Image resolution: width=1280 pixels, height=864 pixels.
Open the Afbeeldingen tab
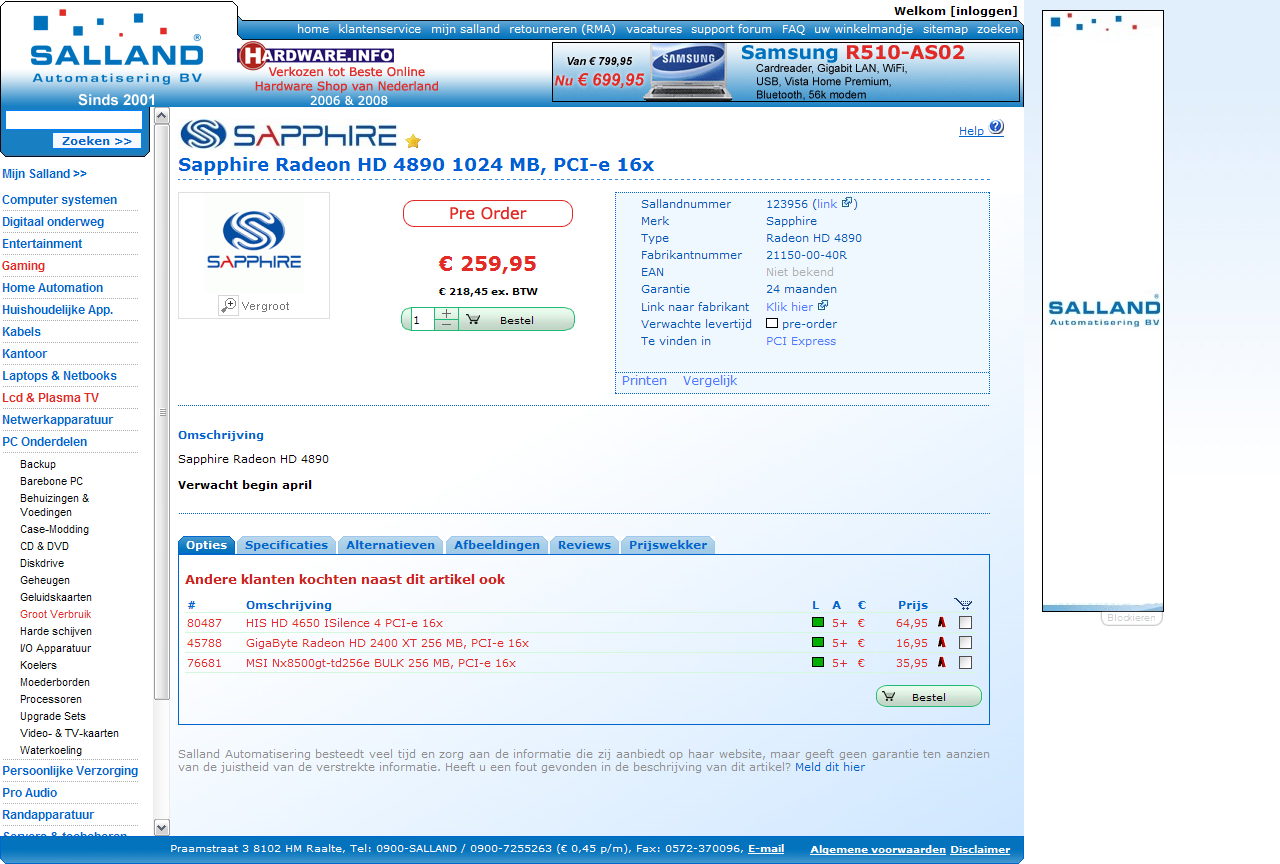coord(496,545)
